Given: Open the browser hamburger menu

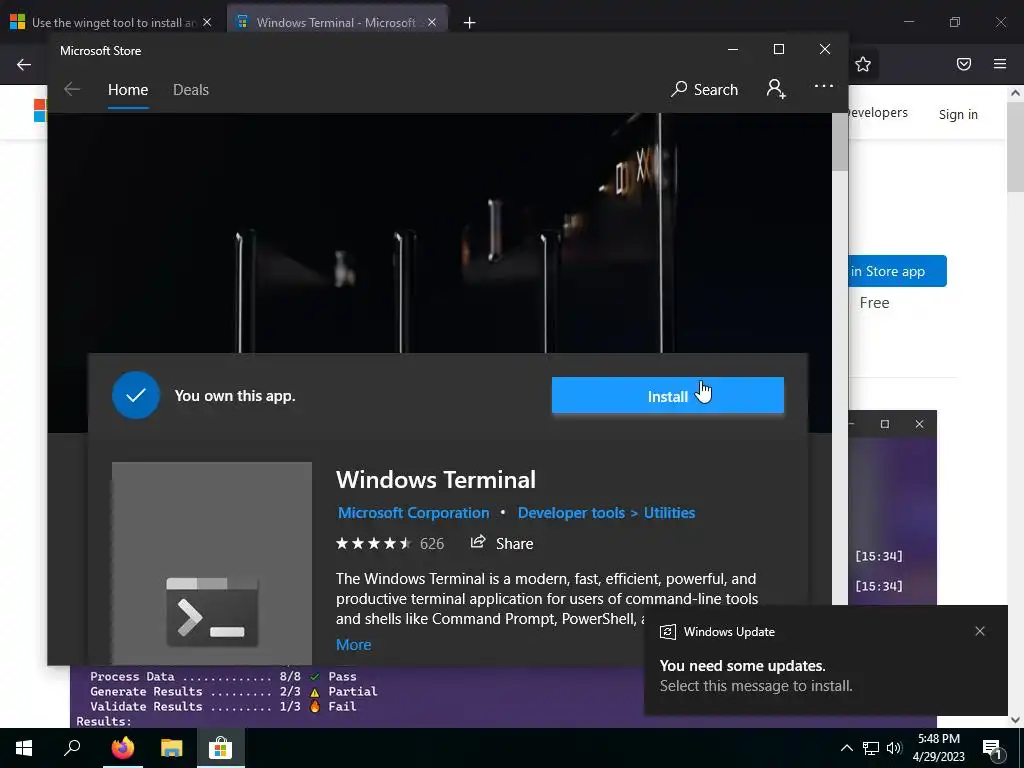Looking at the screenshot, I should tap(1000, 64).
